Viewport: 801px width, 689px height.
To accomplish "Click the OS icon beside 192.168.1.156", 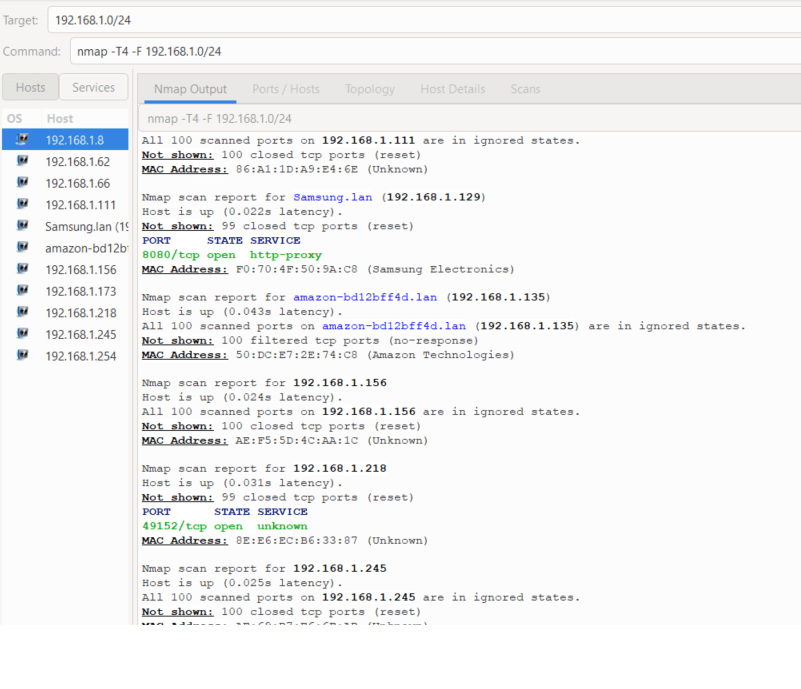I will (x=22, y=269).
